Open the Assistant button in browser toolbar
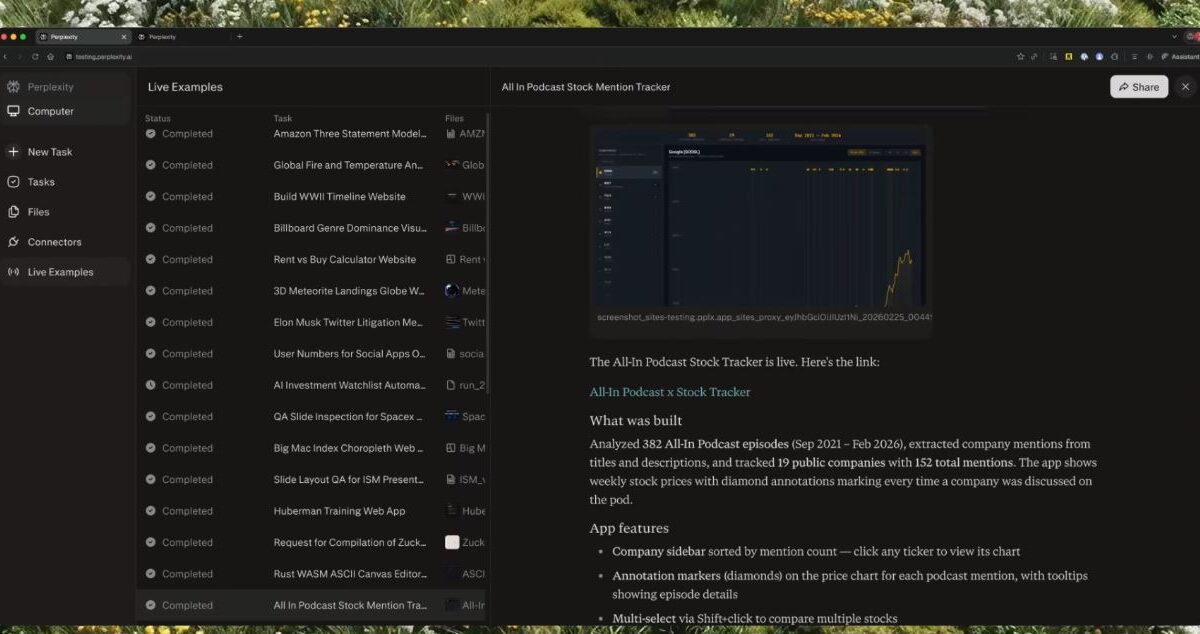This screenshot has width=1200, height=634. (1179, 56)
